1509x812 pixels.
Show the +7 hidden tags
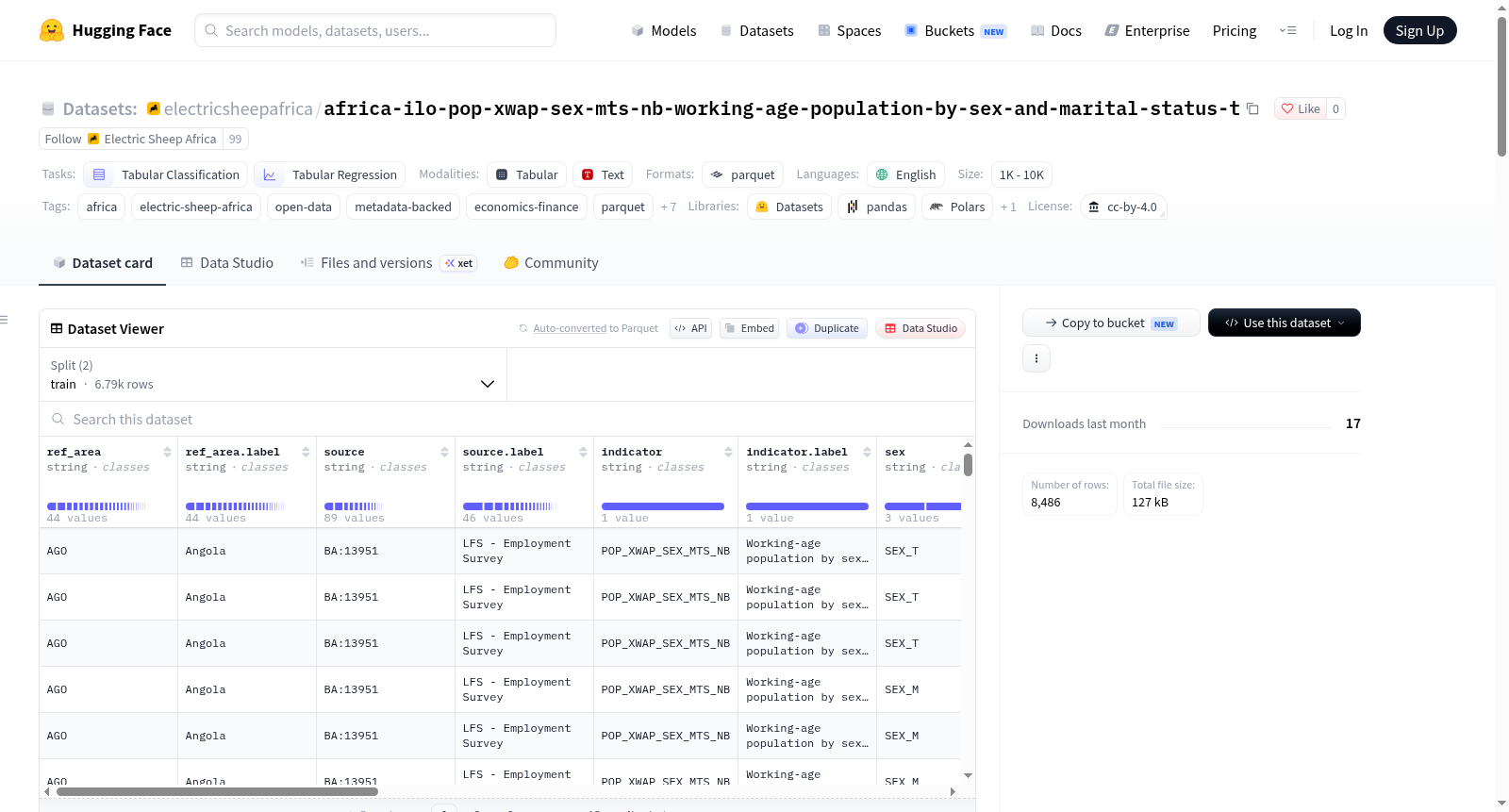pyautogui.click(x=669, y=207)
